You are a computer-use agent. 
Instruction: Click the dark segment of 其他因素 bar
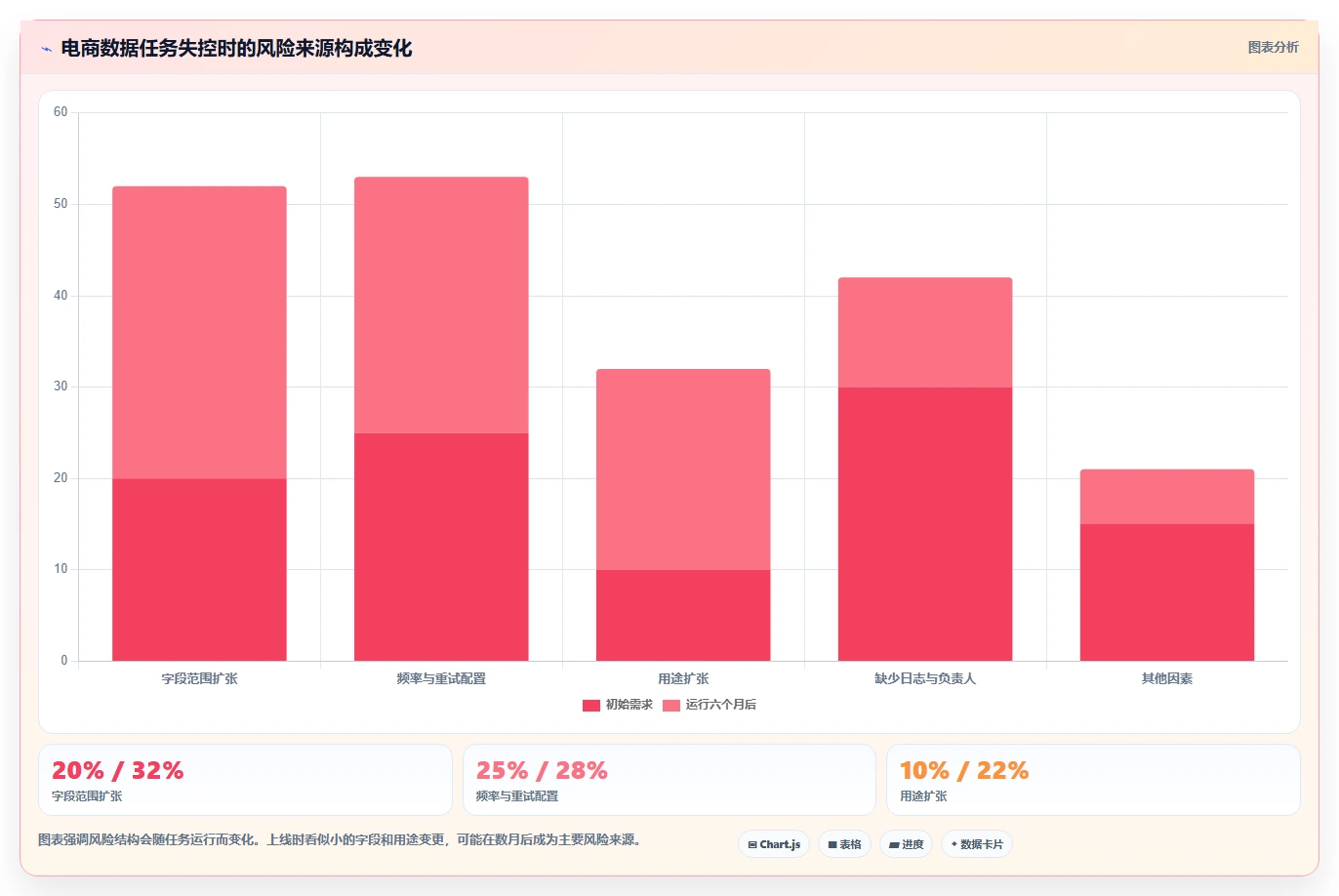1167,592
